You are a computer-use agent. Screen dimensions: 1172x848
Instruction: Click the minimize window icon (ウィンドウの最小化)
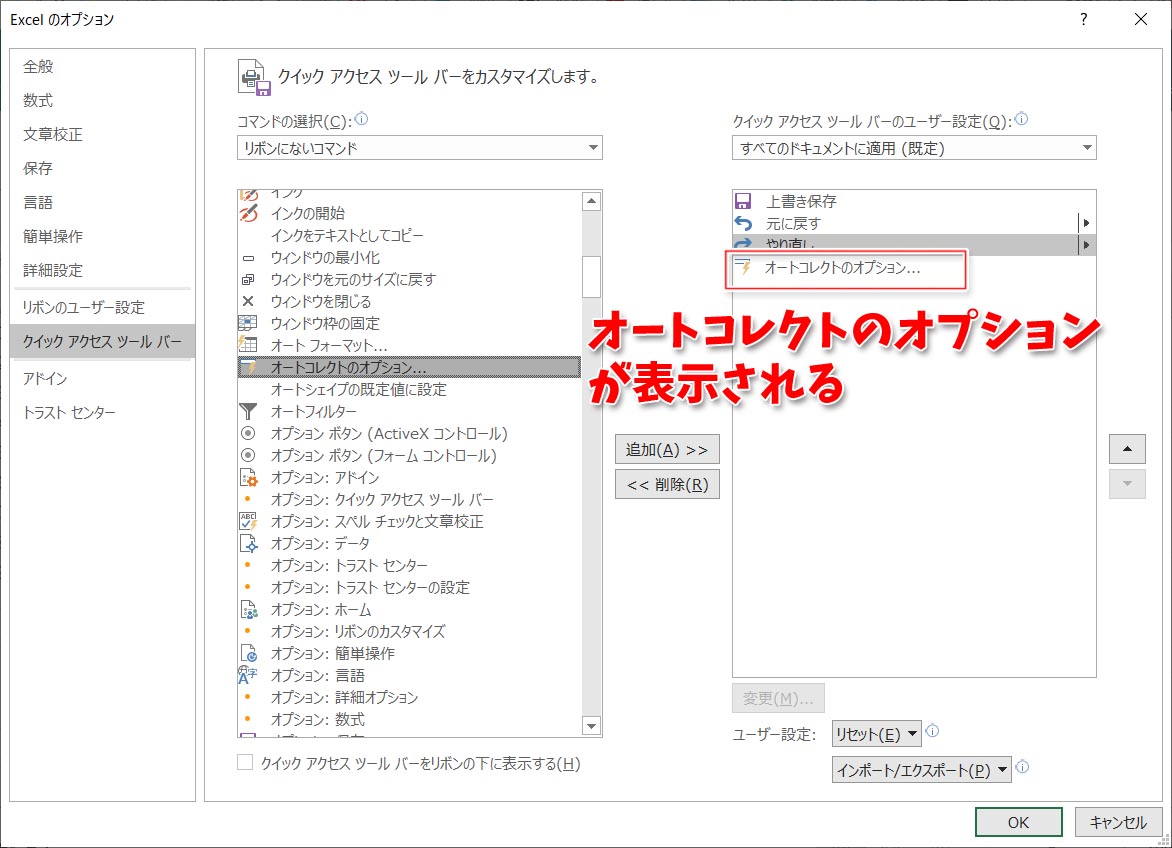[x=248, y=258]
